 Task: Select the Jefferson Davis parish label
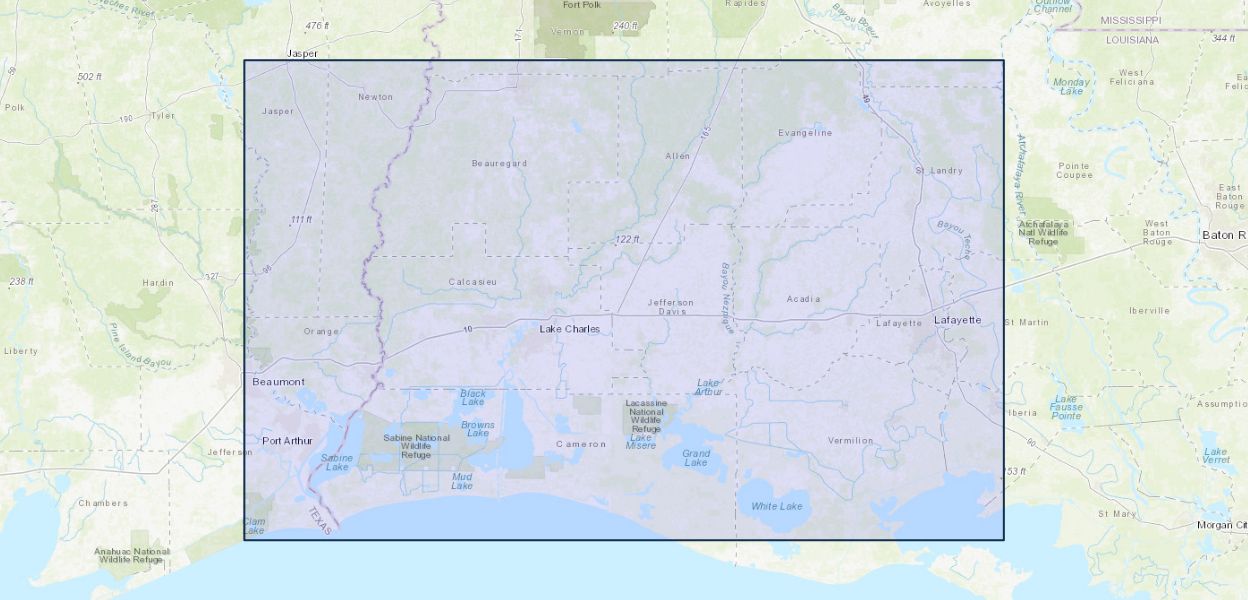[x=670, y=306]
